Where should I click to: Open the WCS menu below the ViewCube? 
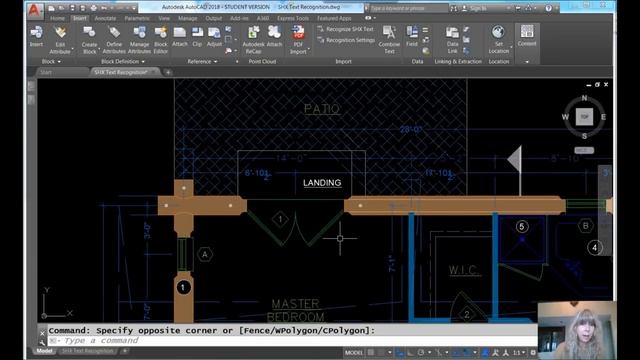(584, 151)
